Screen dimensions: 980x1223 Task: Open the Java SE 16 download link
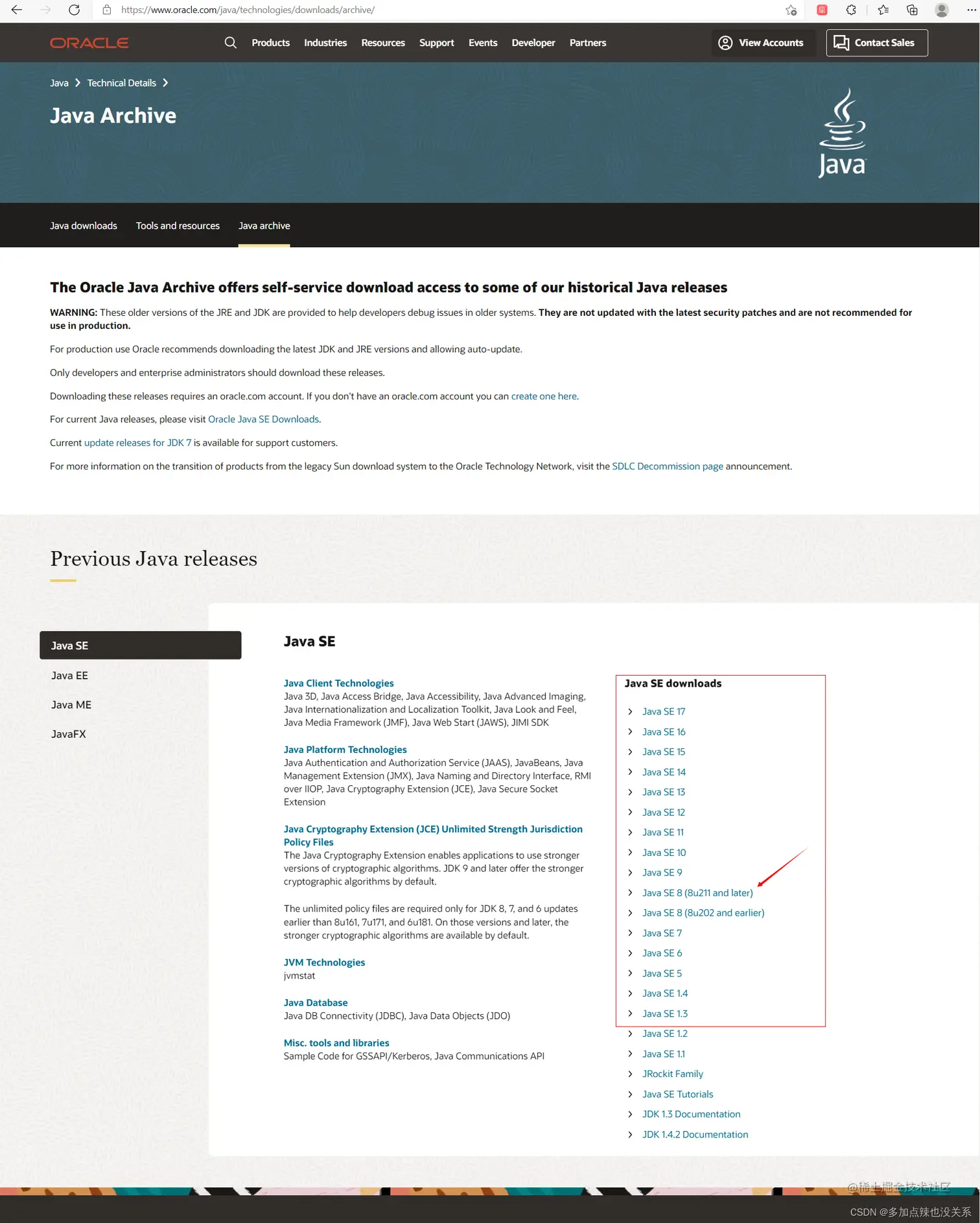(664, 731)
